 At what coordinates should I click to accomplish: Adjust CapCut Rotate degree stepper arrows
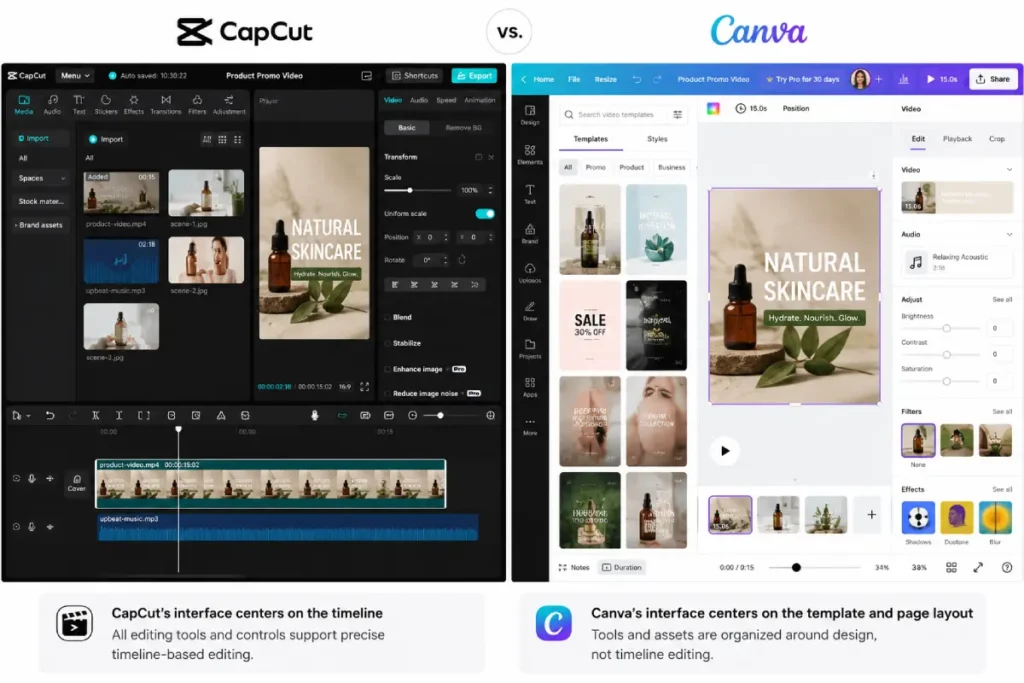coord(446,260)
